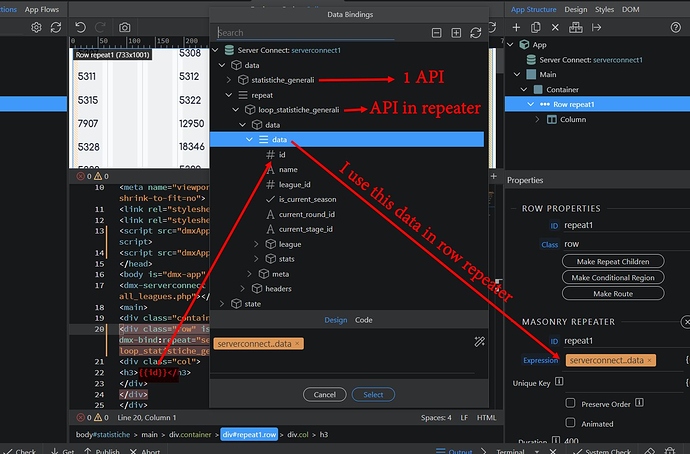Click the plus add icon in App Structure toolbar

[516, 27]
